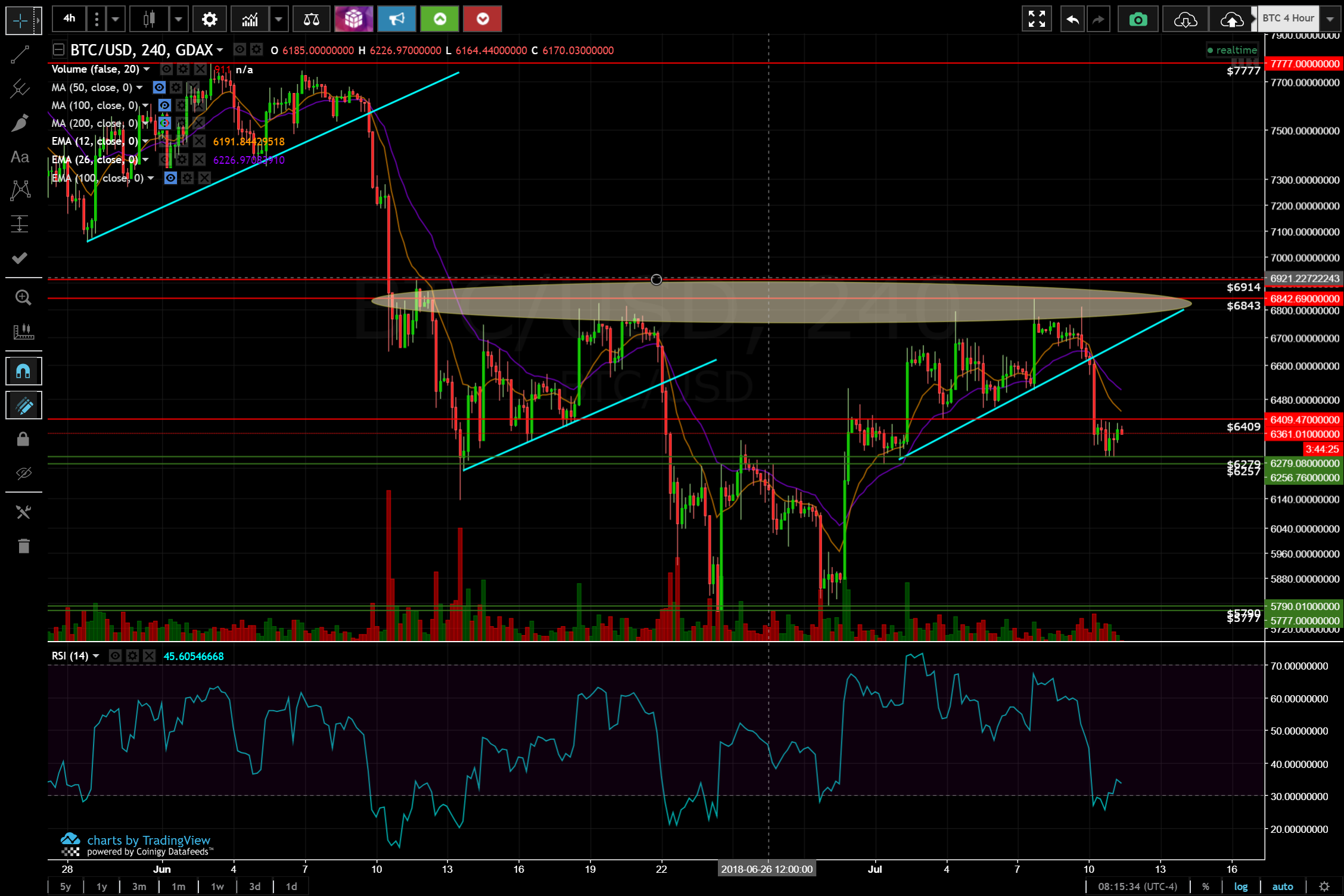
Task: Select the 1y time range tab
Action: coord(102,886)
